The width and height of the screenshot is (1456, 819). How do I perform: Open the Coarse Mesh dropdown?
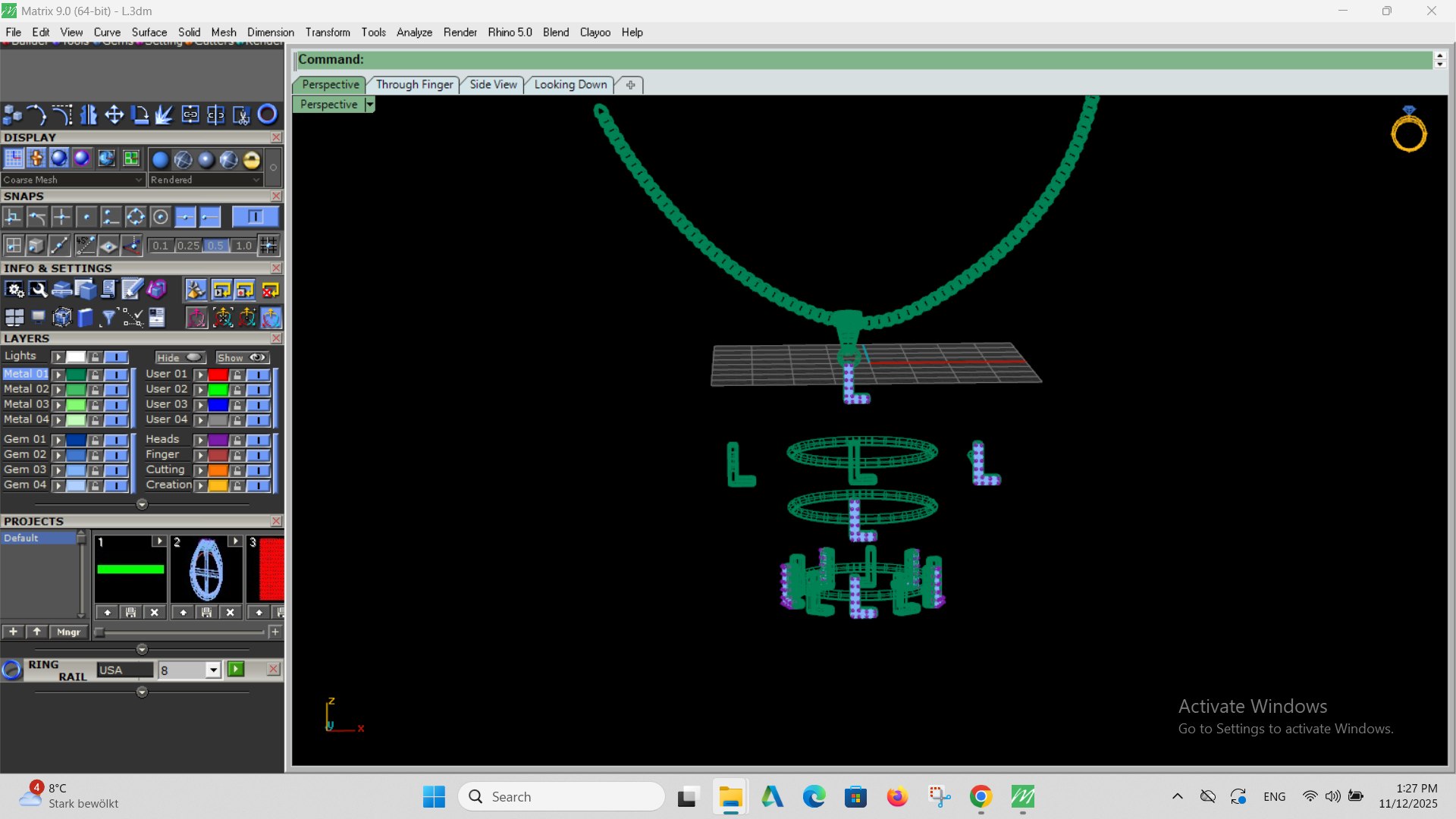(73, 180)
